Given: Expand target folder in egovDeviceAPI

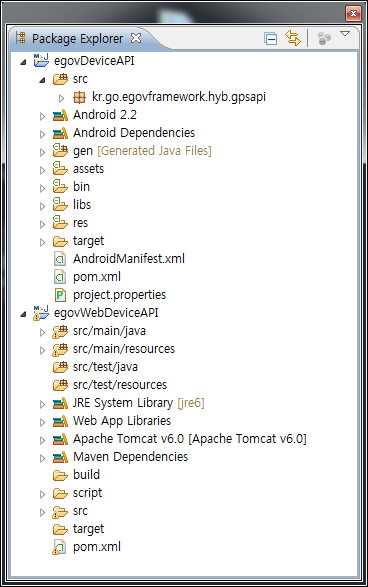Looking at the screenshot, I should (42, 242).
